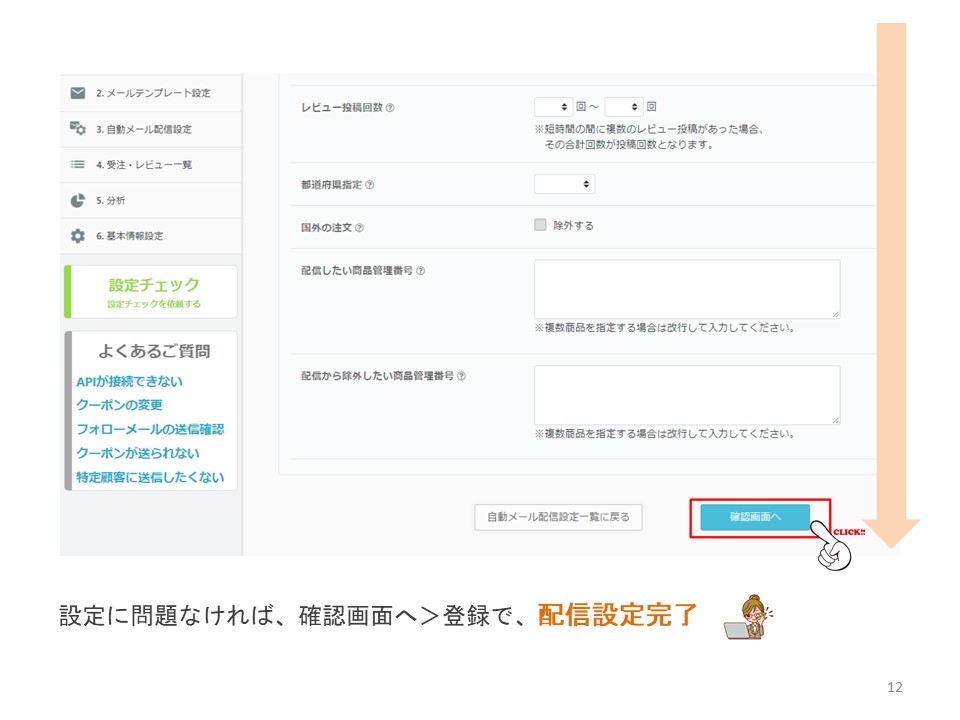Screen dimensions: 960x720
Task: Click help icon next to 都道府県指定
Action: point(370,185)
